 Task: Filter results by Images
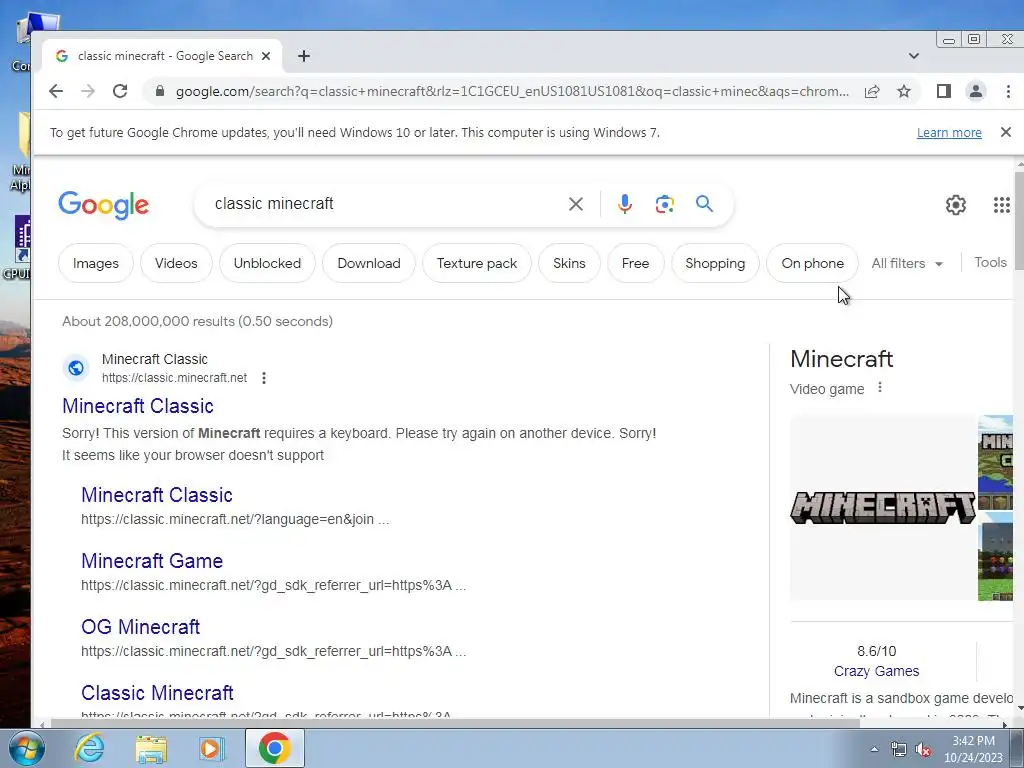tap(96, 263)
